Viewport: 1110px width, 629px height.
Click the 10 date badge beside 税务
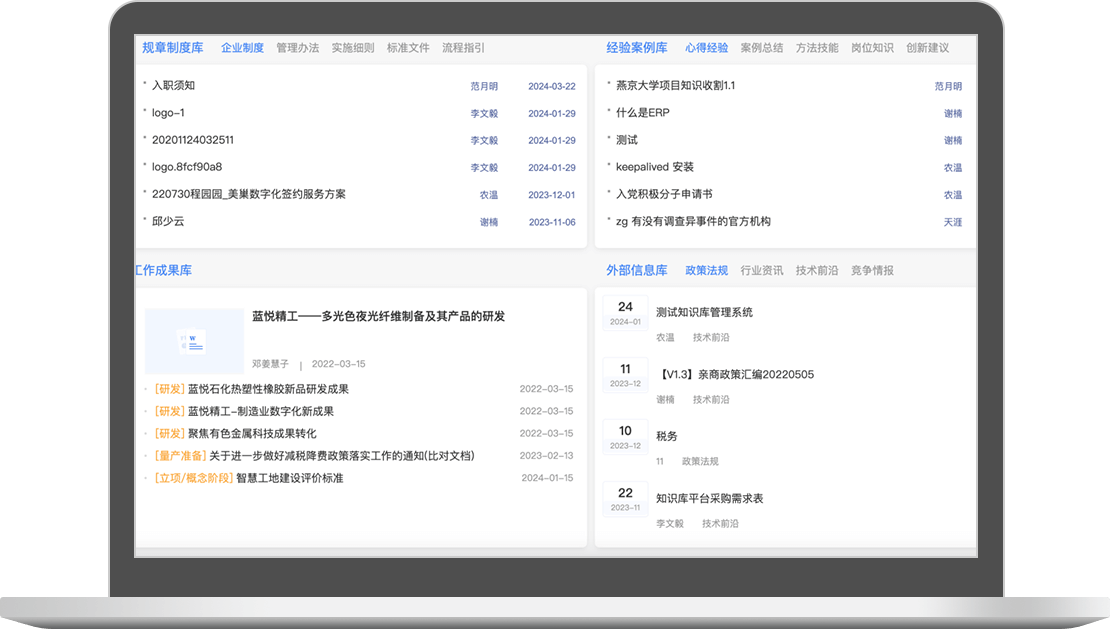[x=625, y=436]
